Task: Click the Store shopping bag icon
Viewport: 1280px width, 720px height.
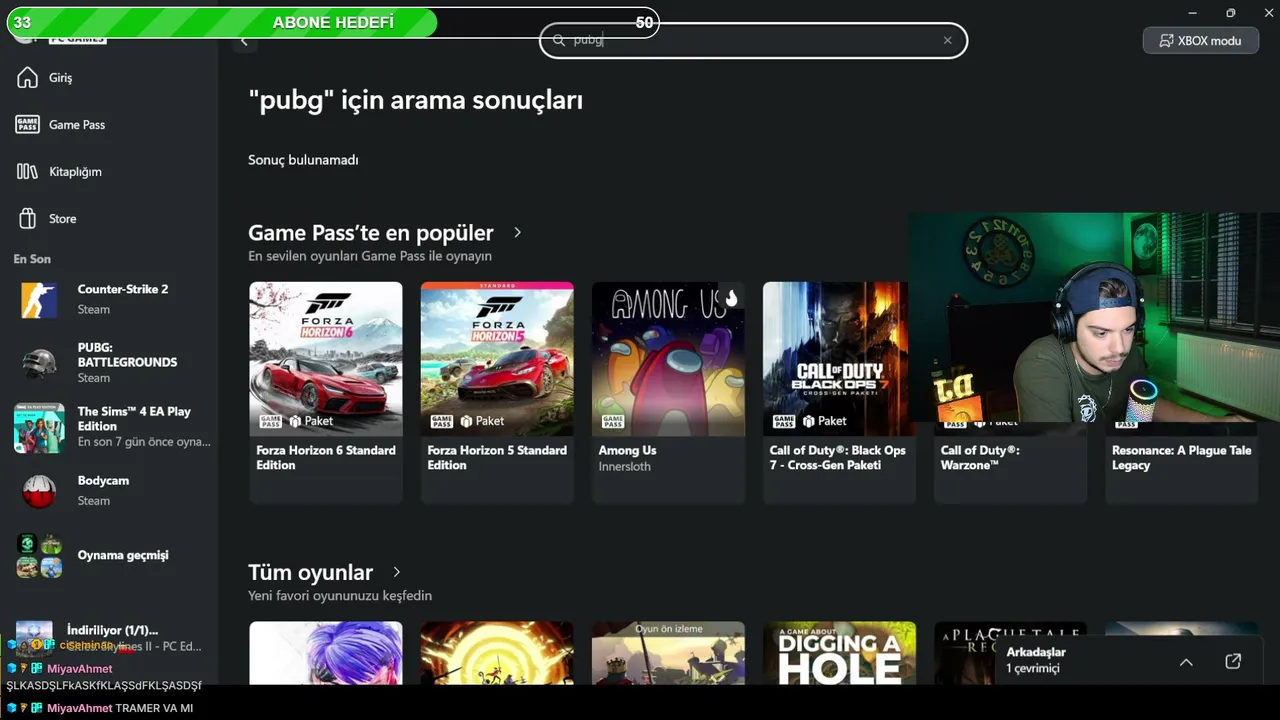Action: [x=27, y=219]
